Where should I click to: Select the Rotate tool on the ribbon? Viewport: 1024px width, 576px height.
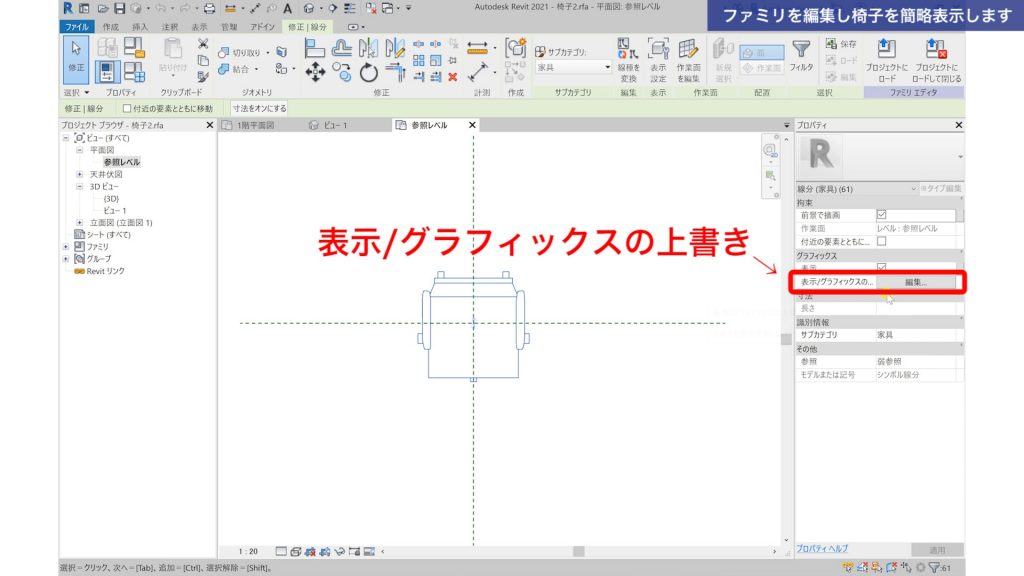pyautogui.click(x=370, y=72)
